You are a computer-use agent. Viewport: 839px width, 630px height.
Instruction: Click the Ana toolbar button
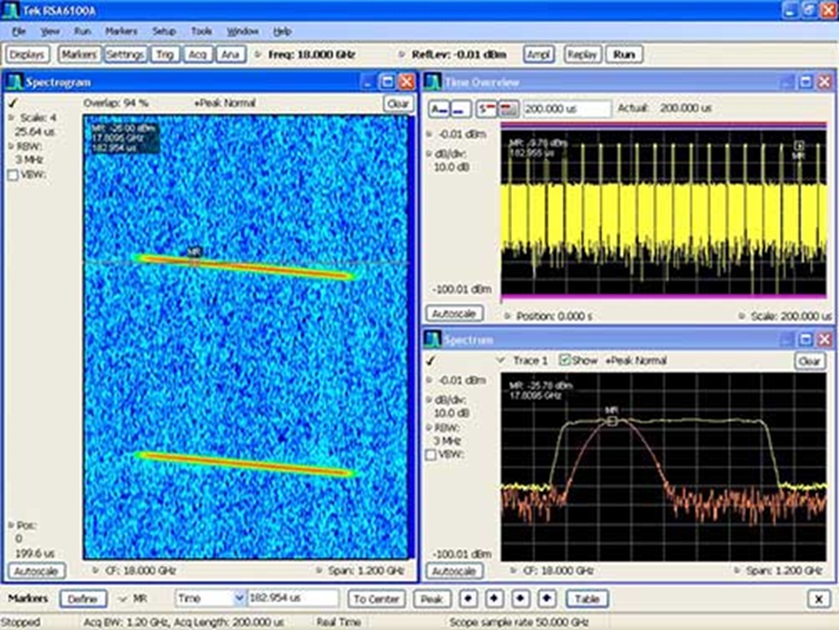[x=231, y=55]
